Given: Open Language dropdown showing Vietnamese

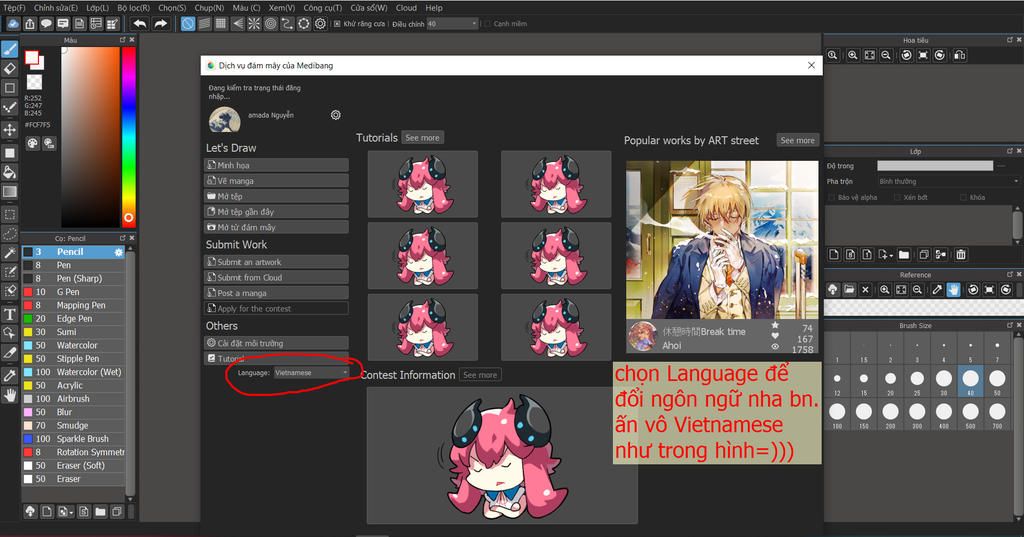Looking at the screenshot, I should [311, 372].
